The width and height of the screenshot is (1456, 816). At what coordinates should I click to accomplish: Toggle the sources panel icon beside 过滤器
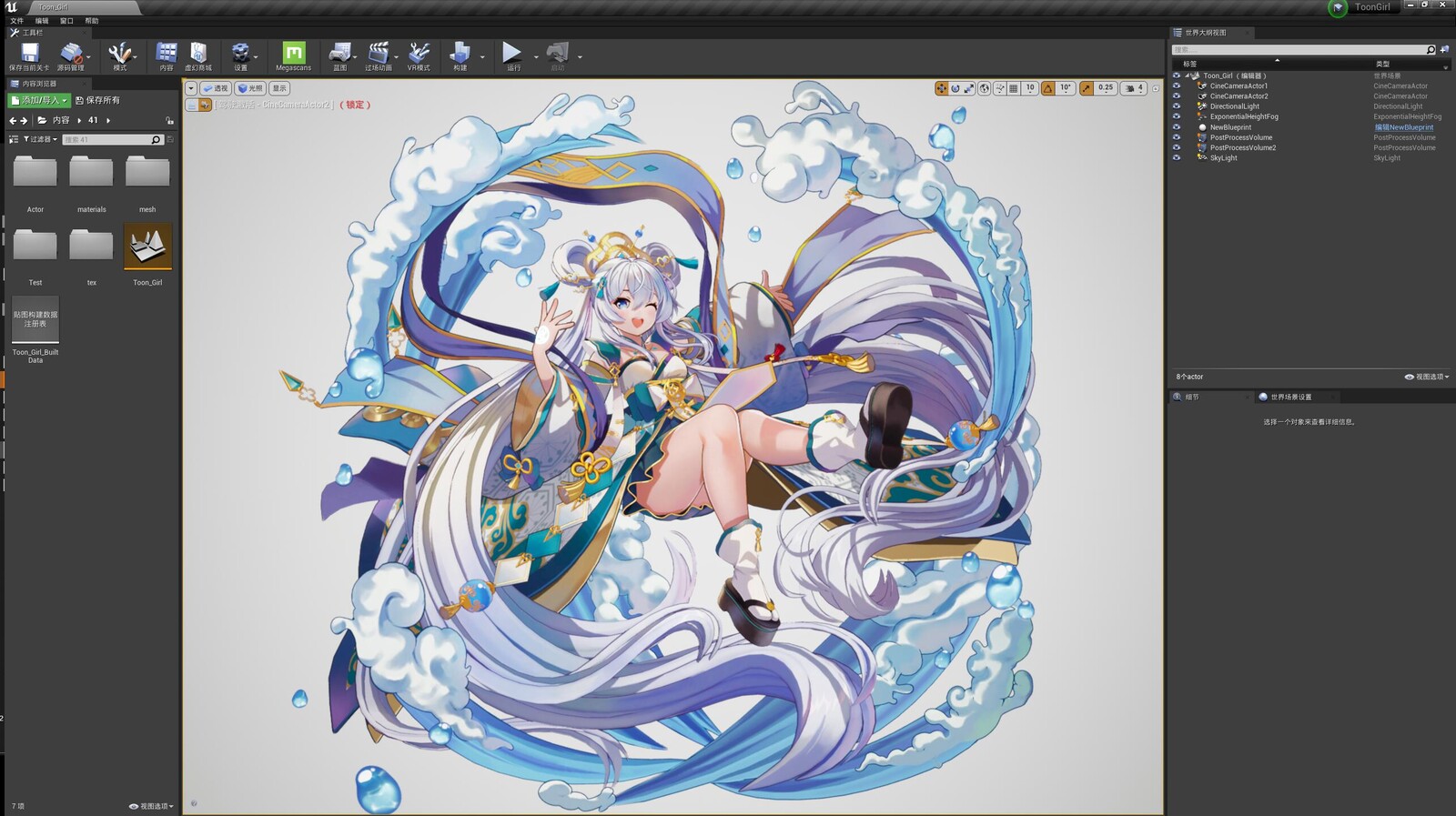pos(13,139)
